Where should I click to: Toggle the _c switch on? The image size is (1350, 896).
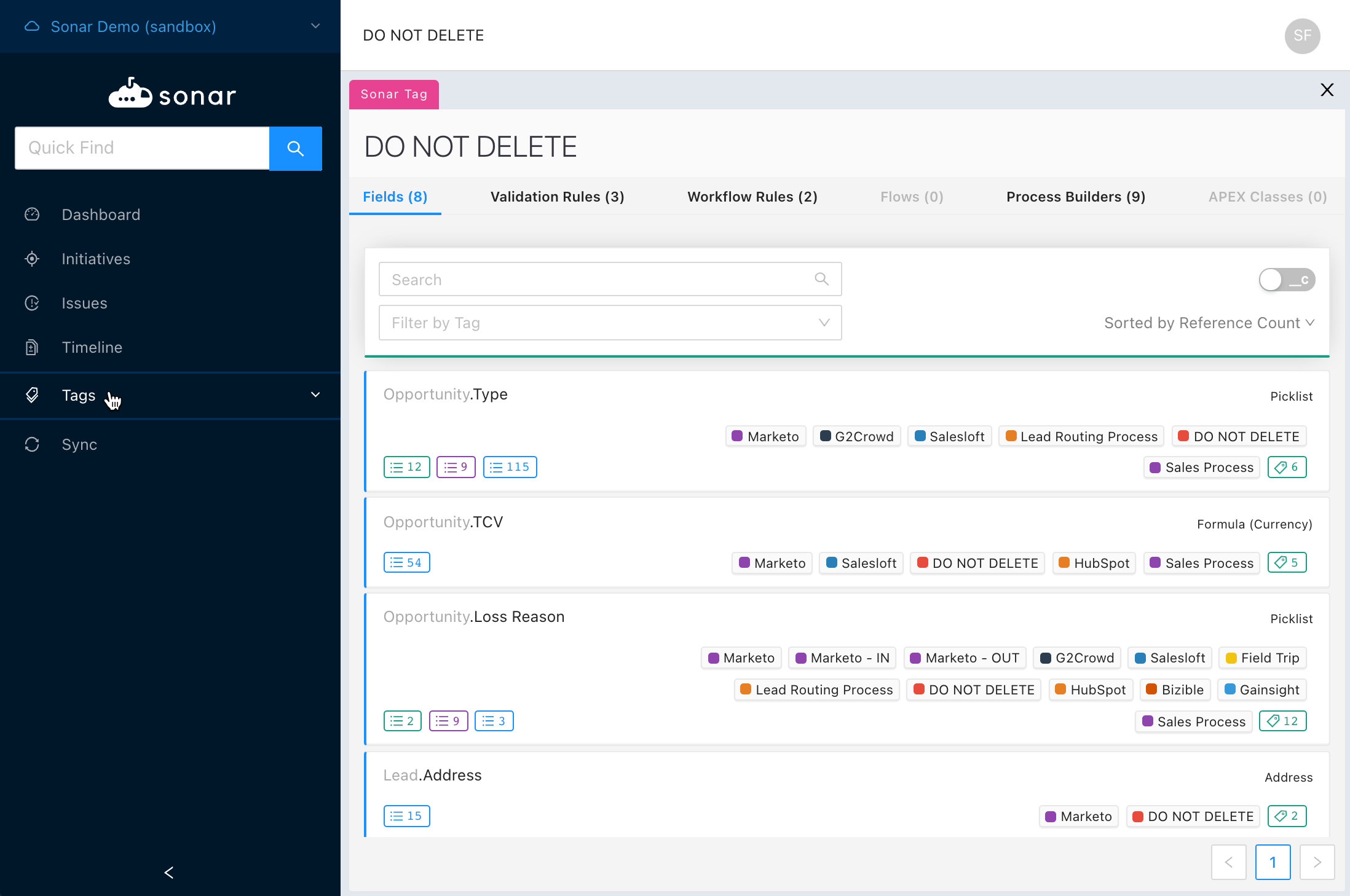point(1286,280)
